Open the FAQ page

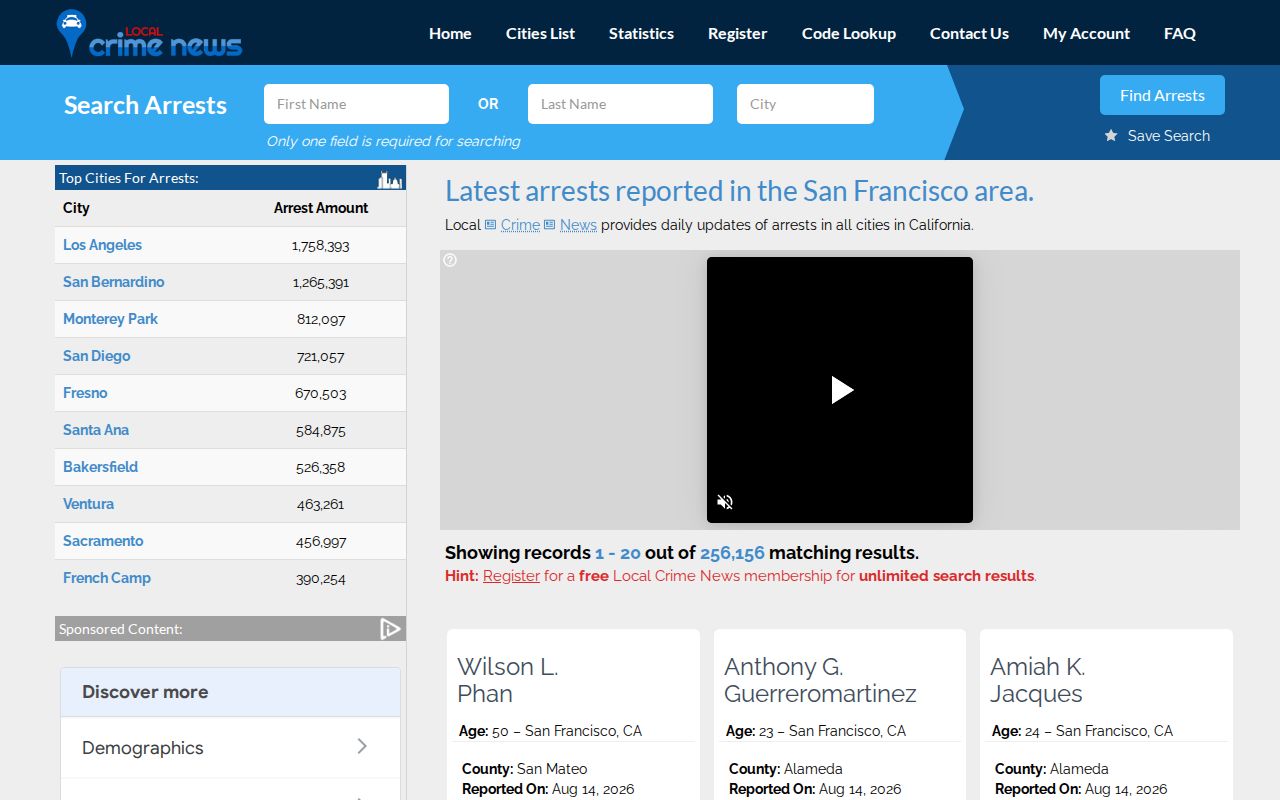coord(1180,33)
